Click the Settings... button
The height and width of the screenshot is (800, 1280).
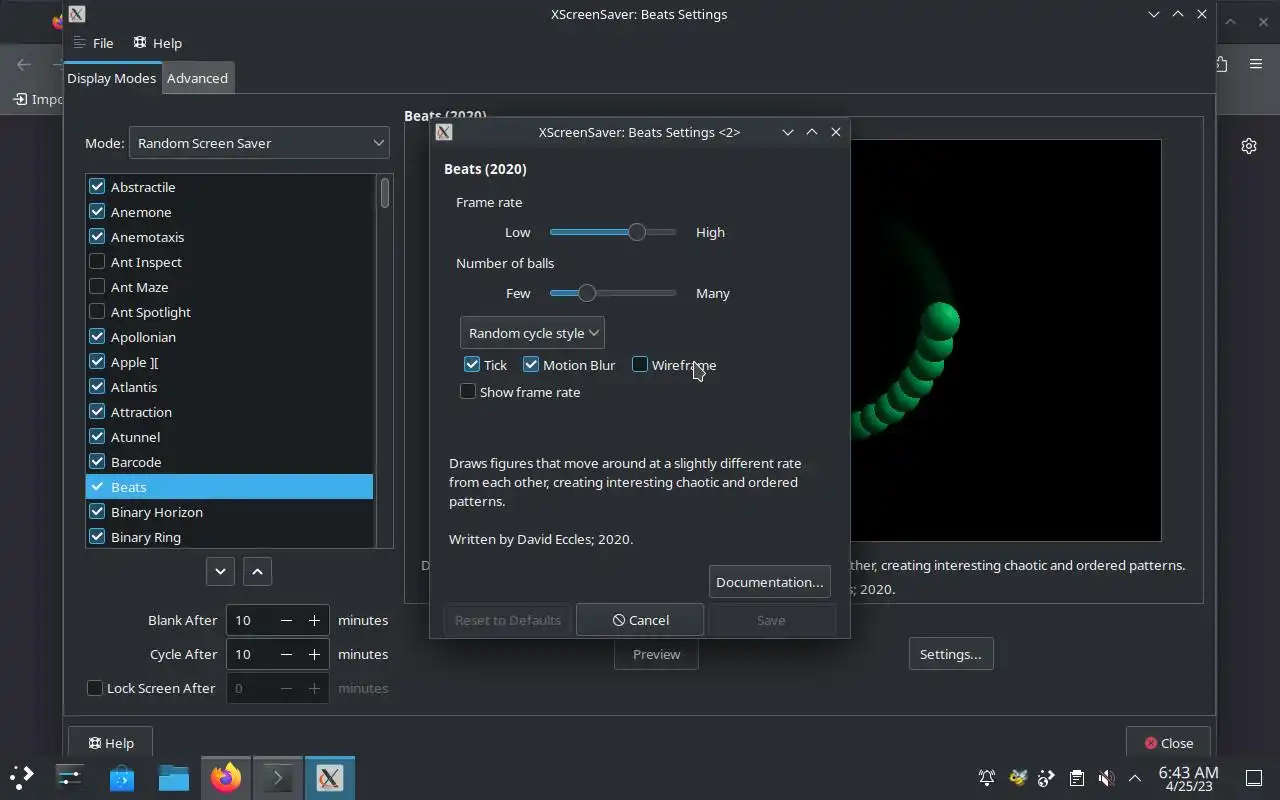950,654
